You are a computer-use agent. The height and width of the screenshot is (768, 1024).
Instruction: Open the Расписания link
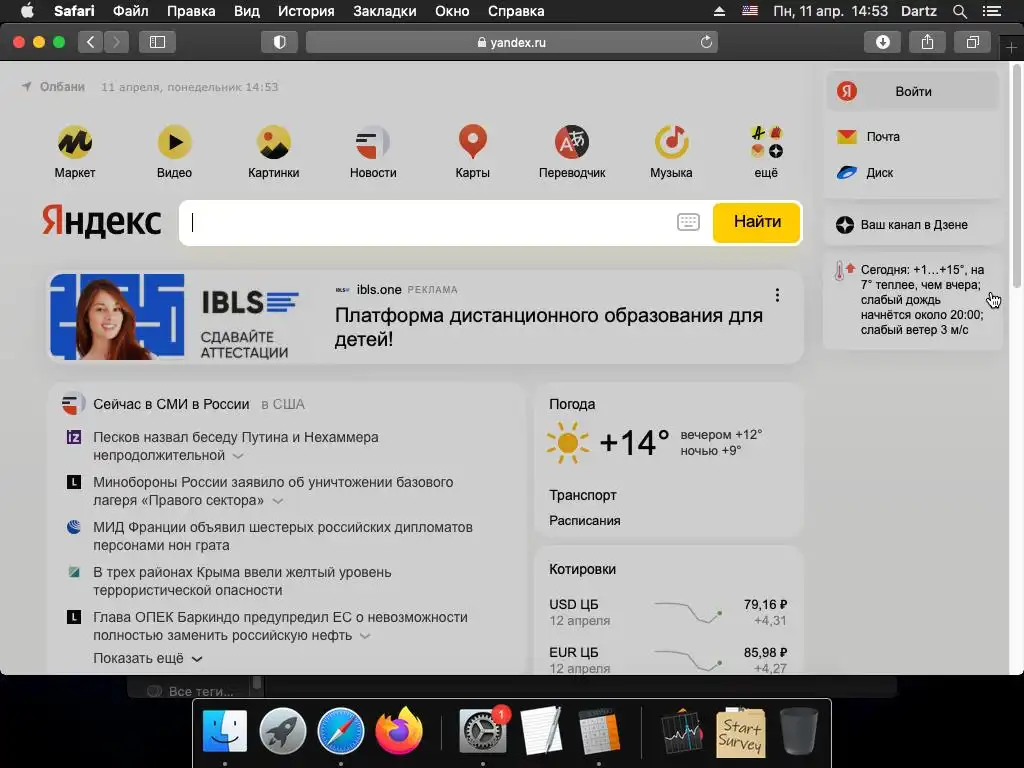click(x=584, y=520)
